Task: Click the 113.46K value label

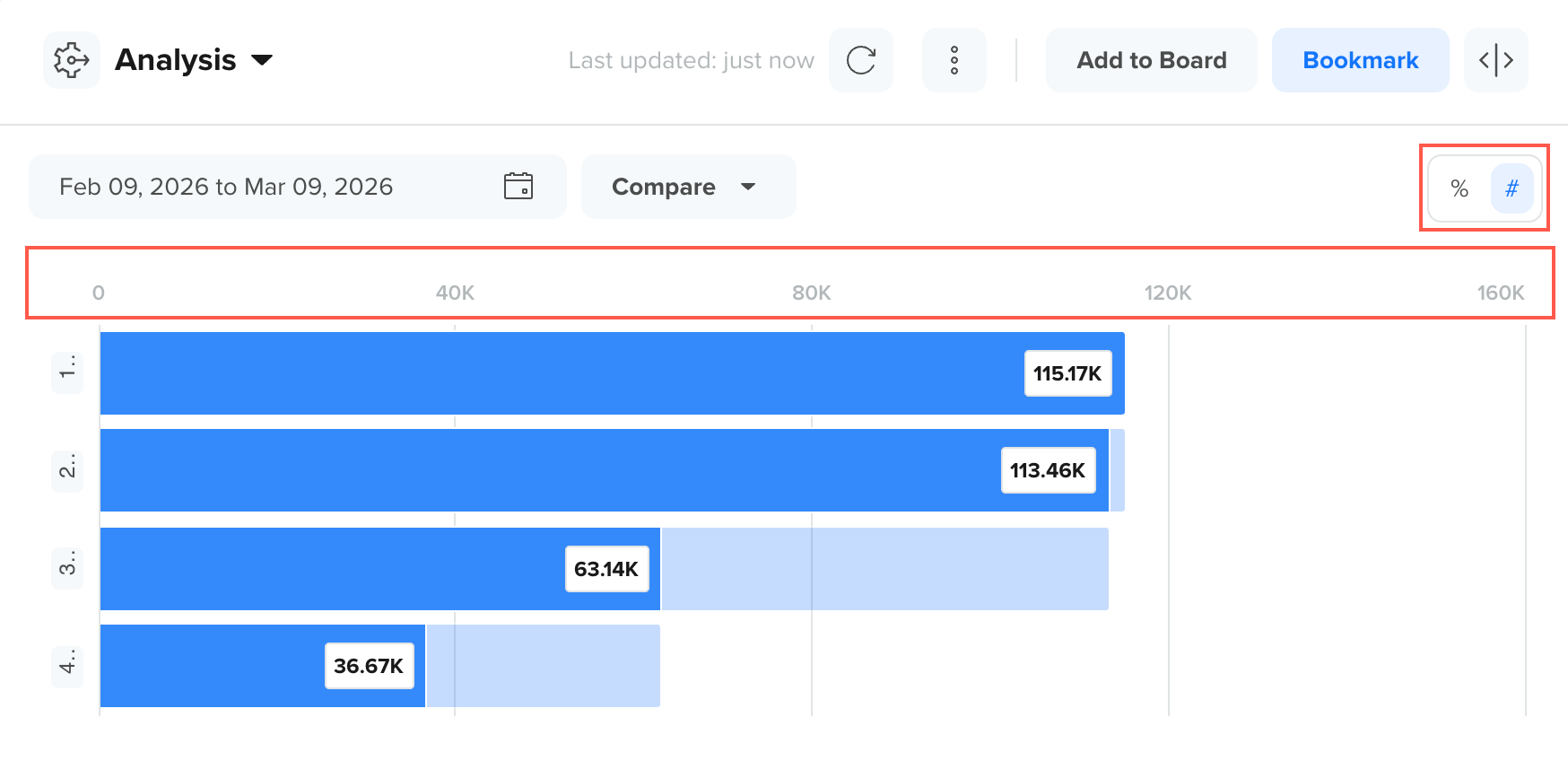Action: [1048, 470]
